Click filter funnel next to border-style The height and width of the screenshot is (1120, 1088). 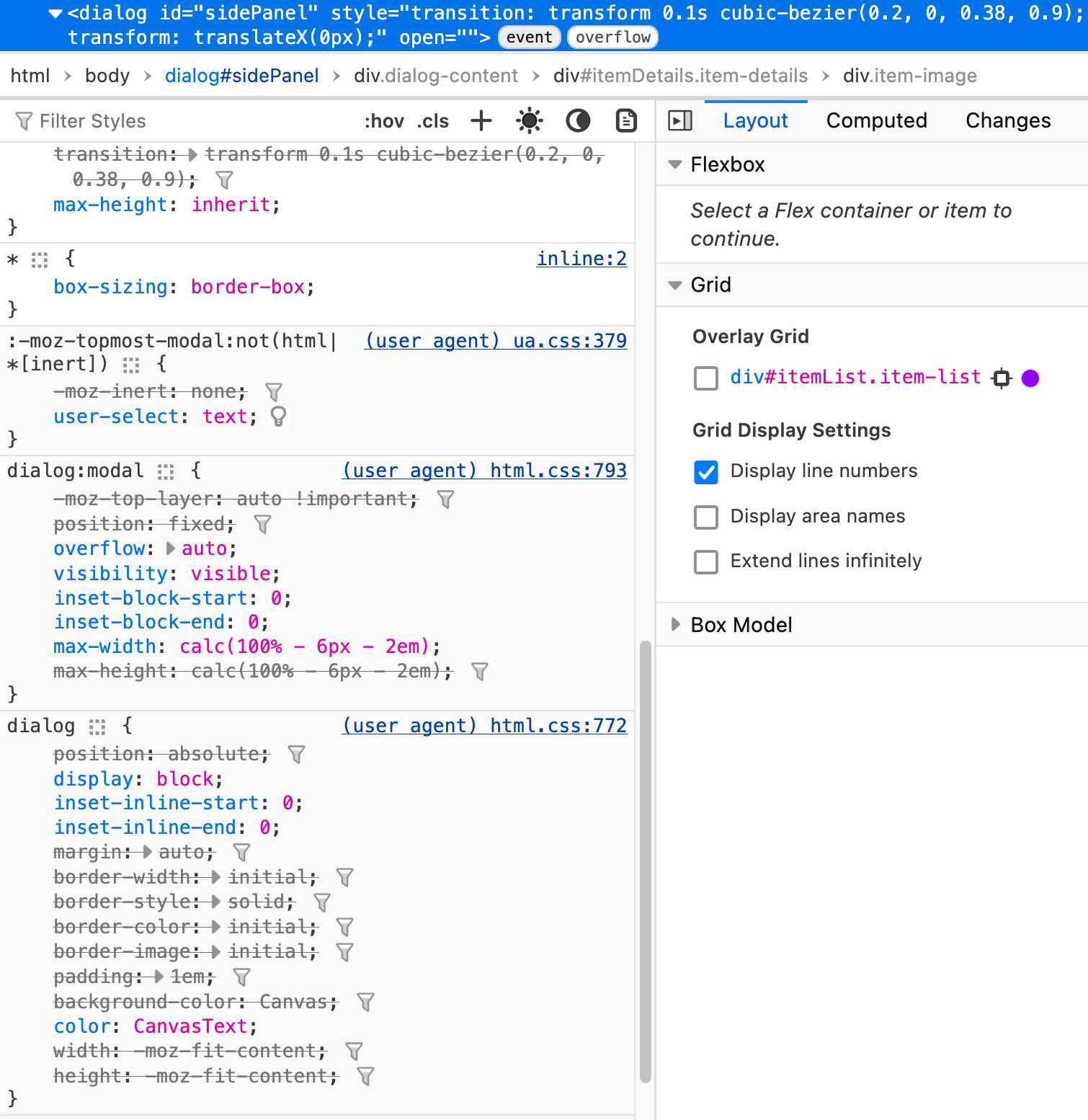coord(322,902)
